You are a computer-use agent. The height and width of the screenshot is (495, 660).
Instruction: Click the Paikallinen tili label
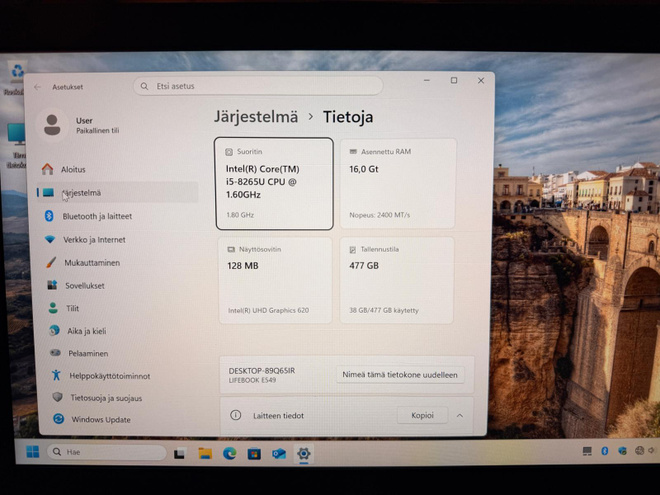coord(97,130)
